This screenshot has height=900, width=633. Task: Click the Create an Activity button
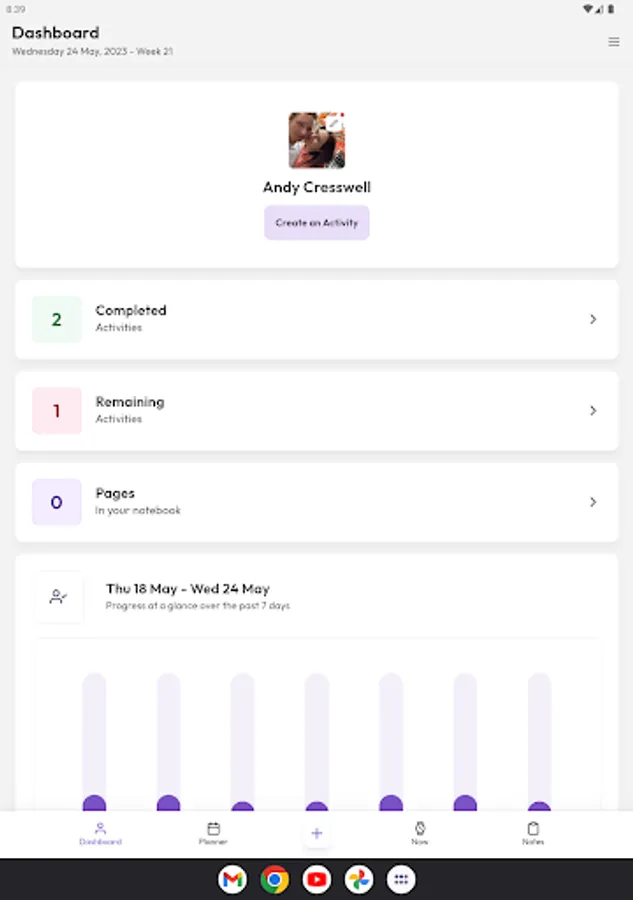[x=317, y=223]
